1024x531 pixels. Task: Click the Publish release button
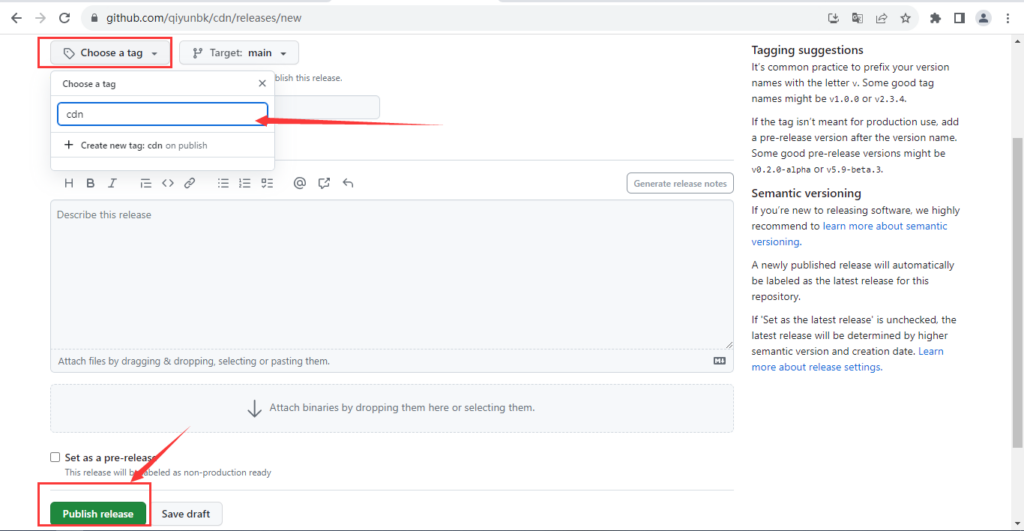[x=98, y=514]
